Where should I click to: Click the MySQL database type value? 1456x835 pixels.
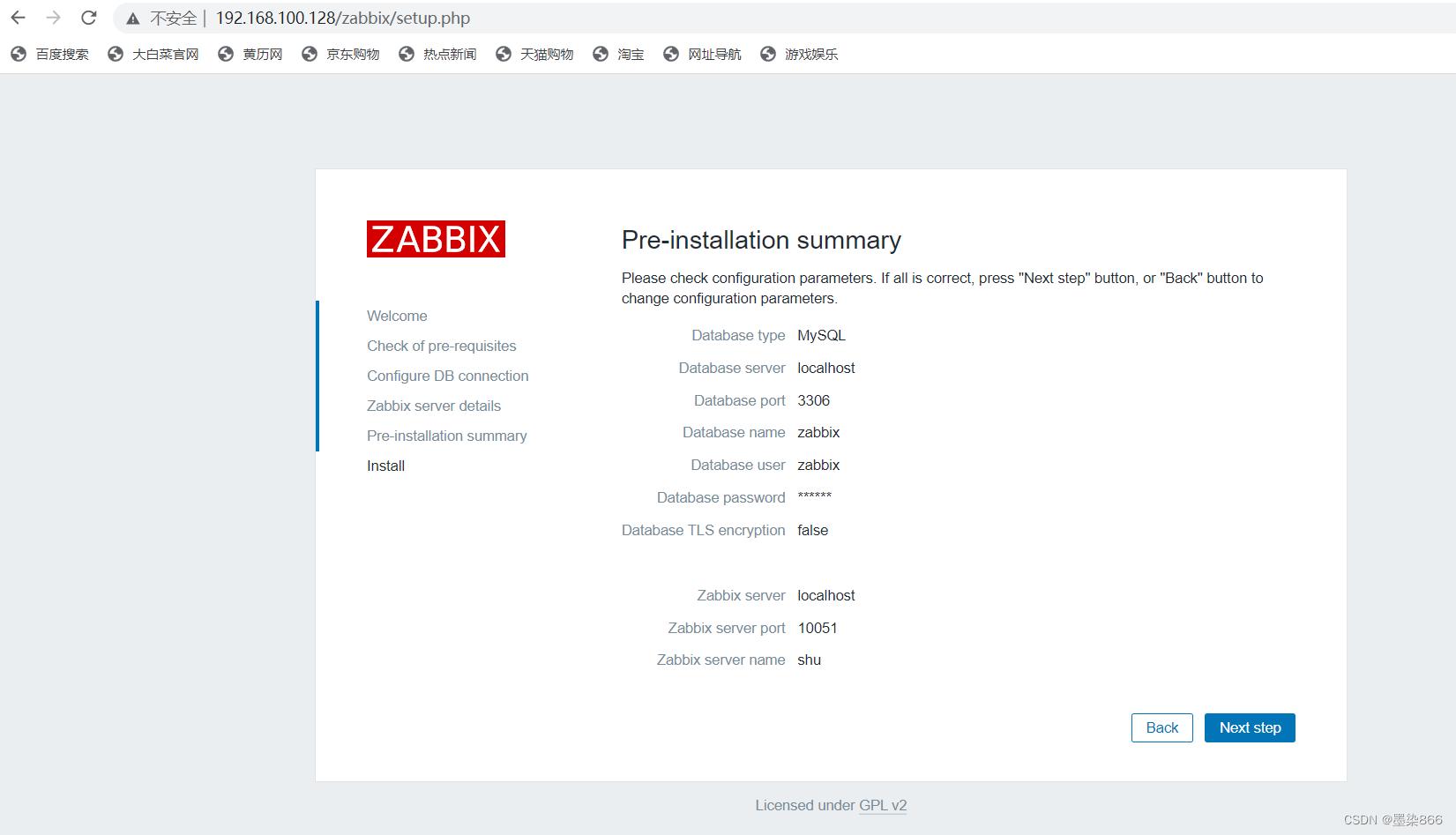click(x=822, y=335)
